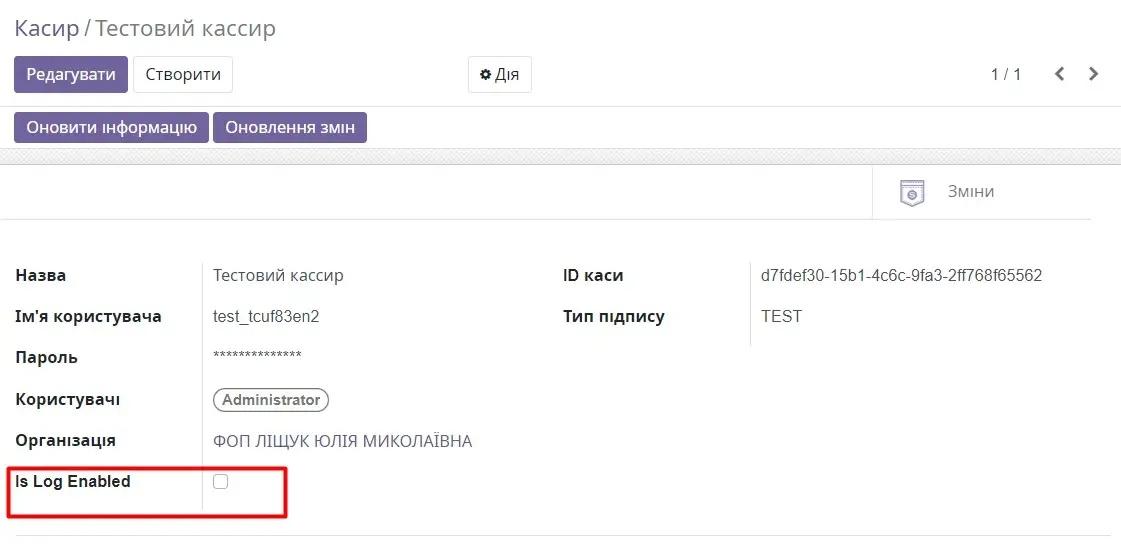This screenshot has width=1121, height=546.
Task: Click the Оновити інформацію button
Action: pos(111,128)
